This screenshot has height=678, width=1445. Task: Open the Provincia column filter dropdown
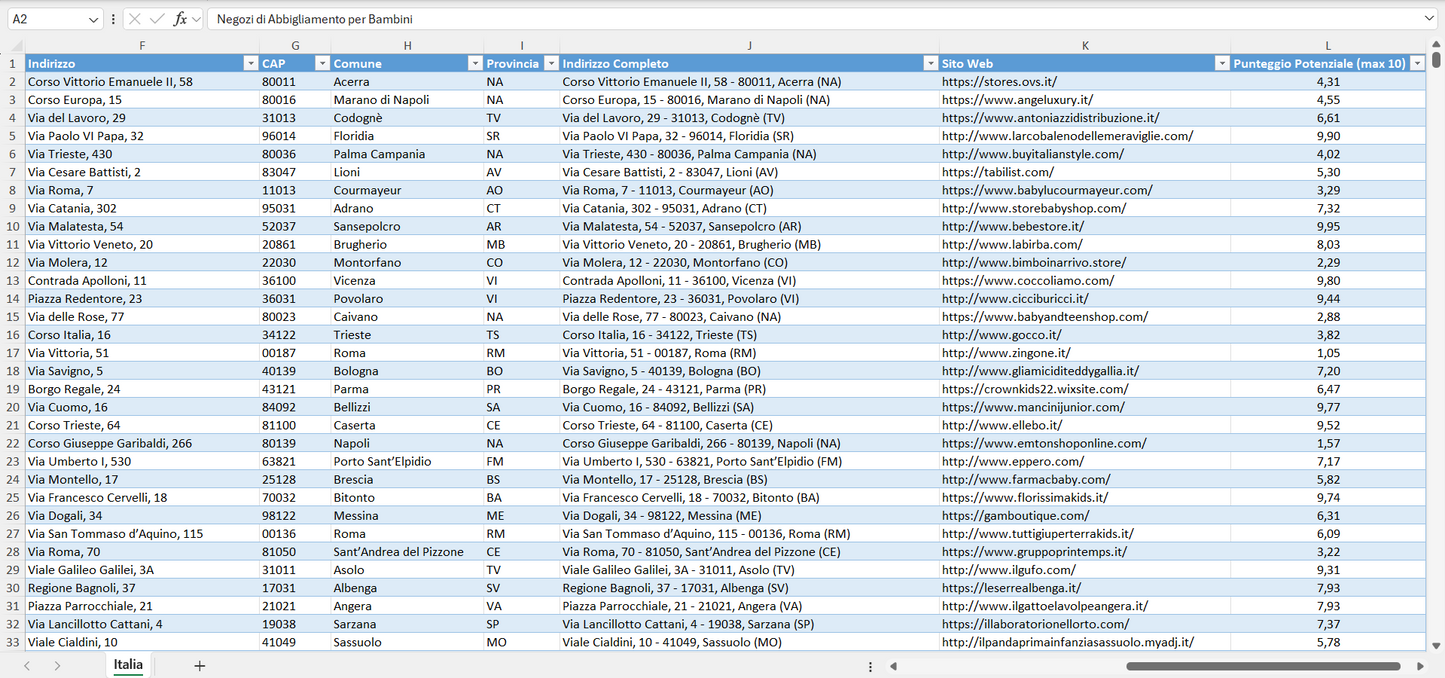[550, 64]
